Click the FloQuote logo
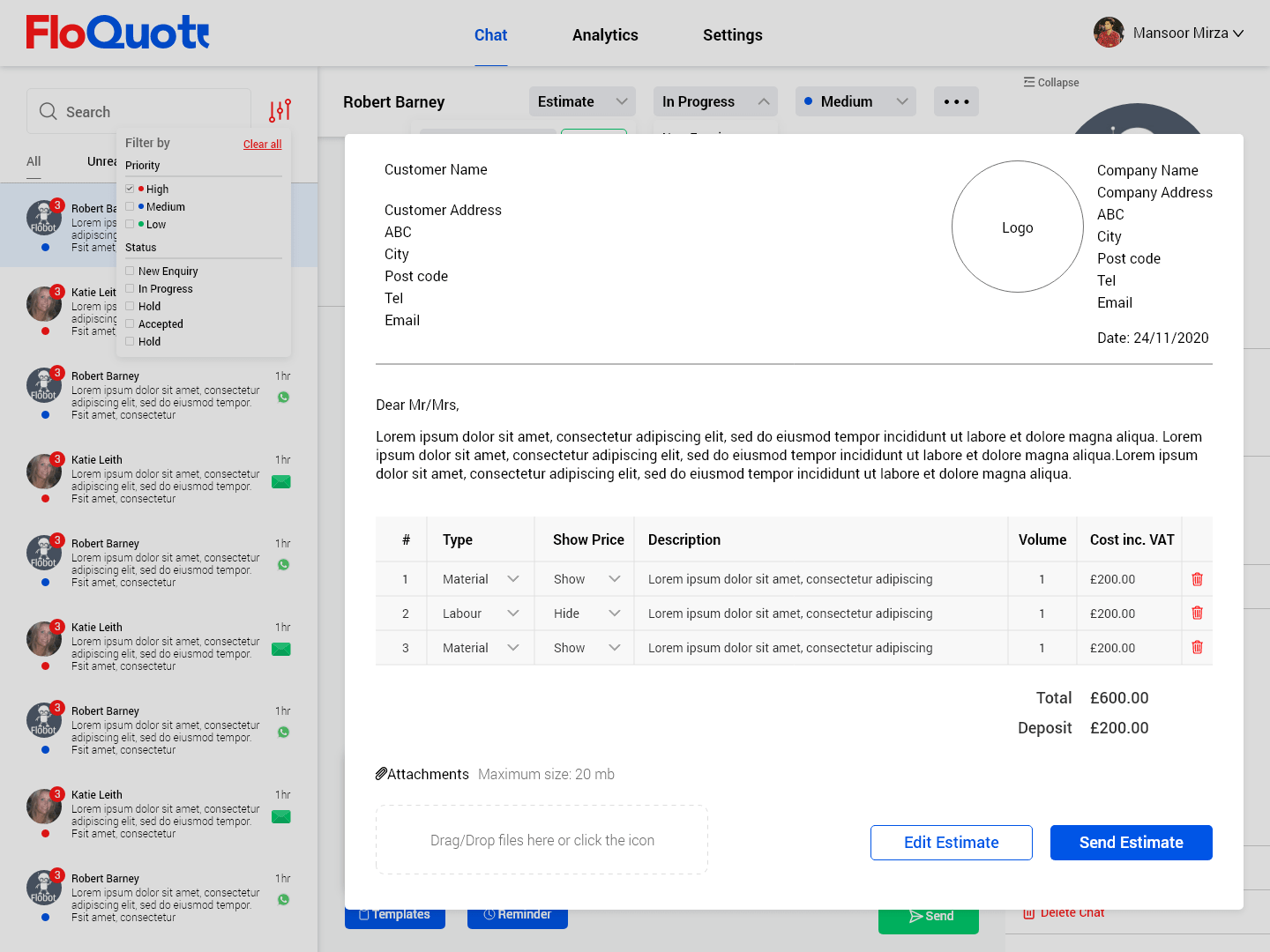Screen dimensions: 1270x952 117,33
